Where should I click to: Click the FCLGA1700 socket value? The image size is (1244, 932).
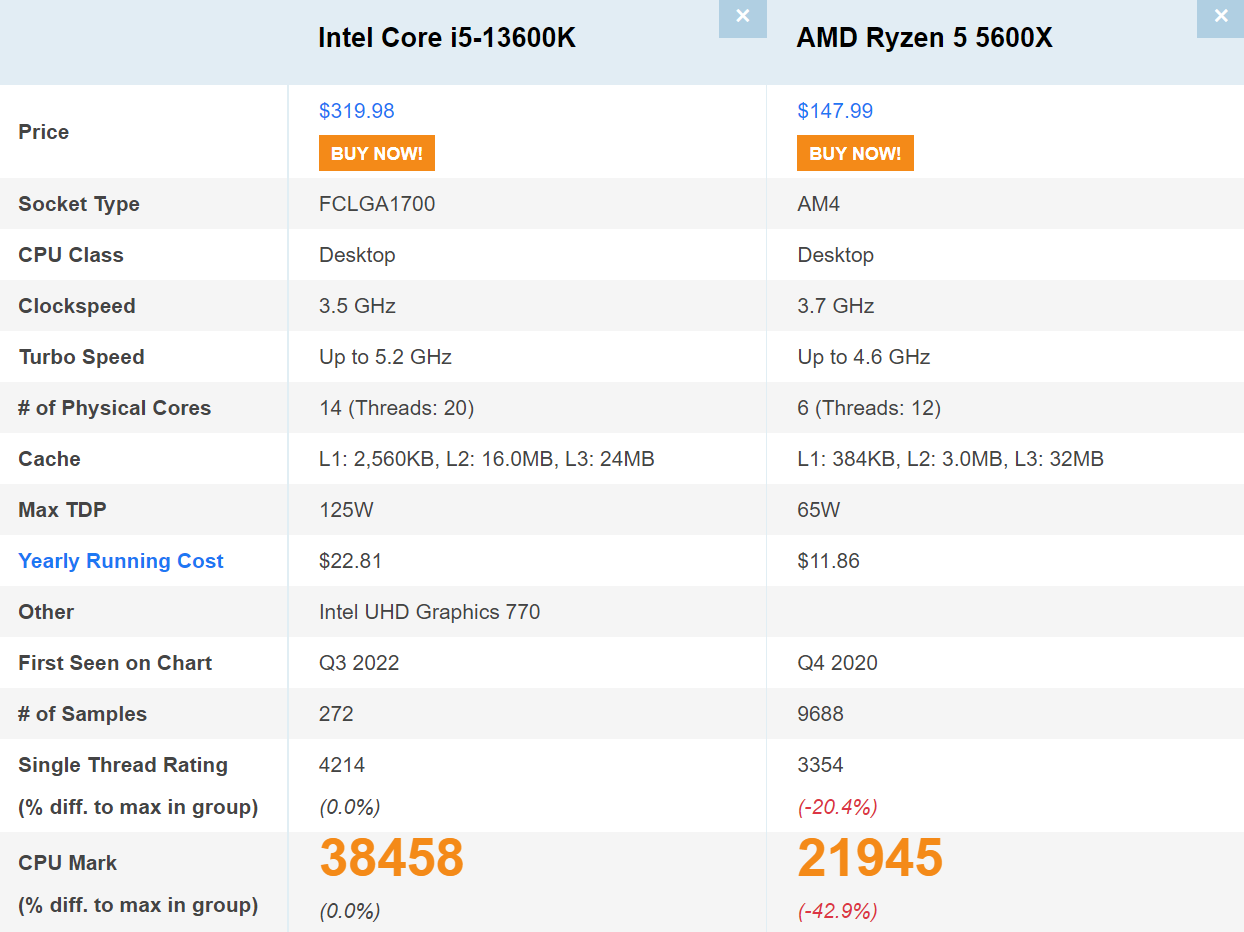click(377, 204)
